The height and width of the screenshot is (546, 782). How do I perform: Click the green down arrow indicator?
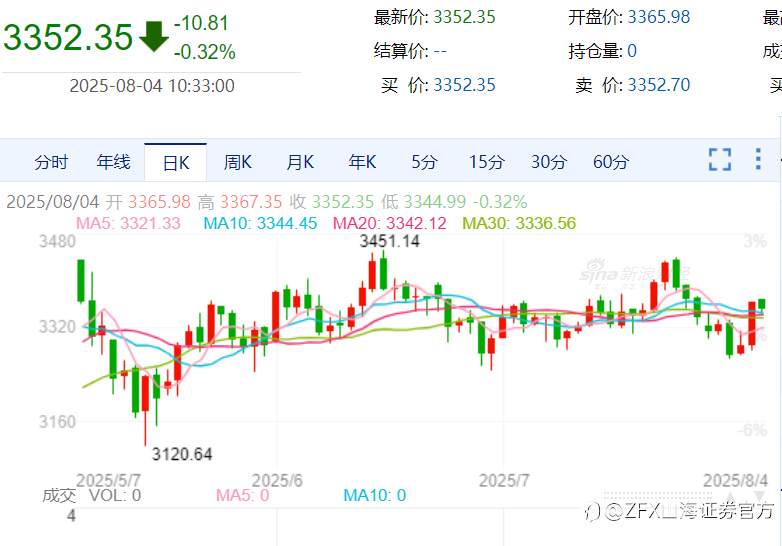tap(154, 36)
